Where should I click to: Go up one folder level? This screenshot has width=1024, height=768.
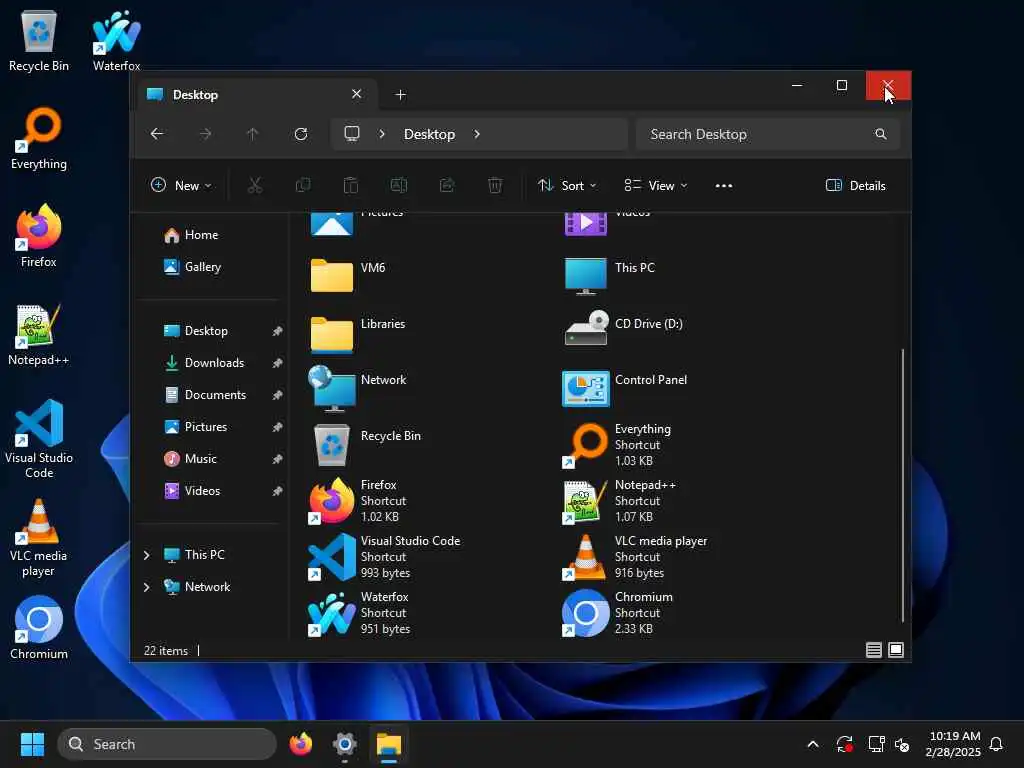point(253,134)
